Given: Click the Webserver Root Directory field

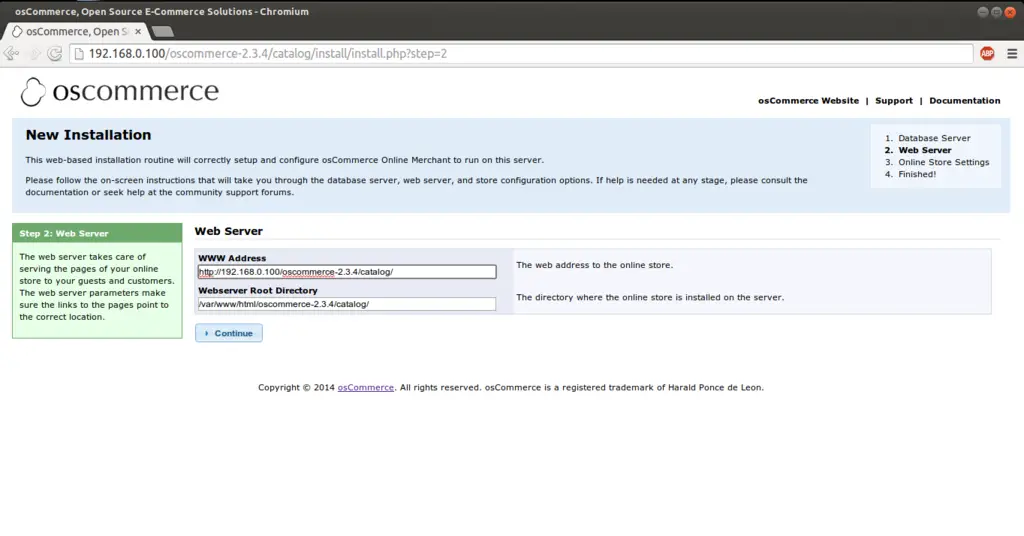Looking at the screenshot, I should tap(347, 304).
